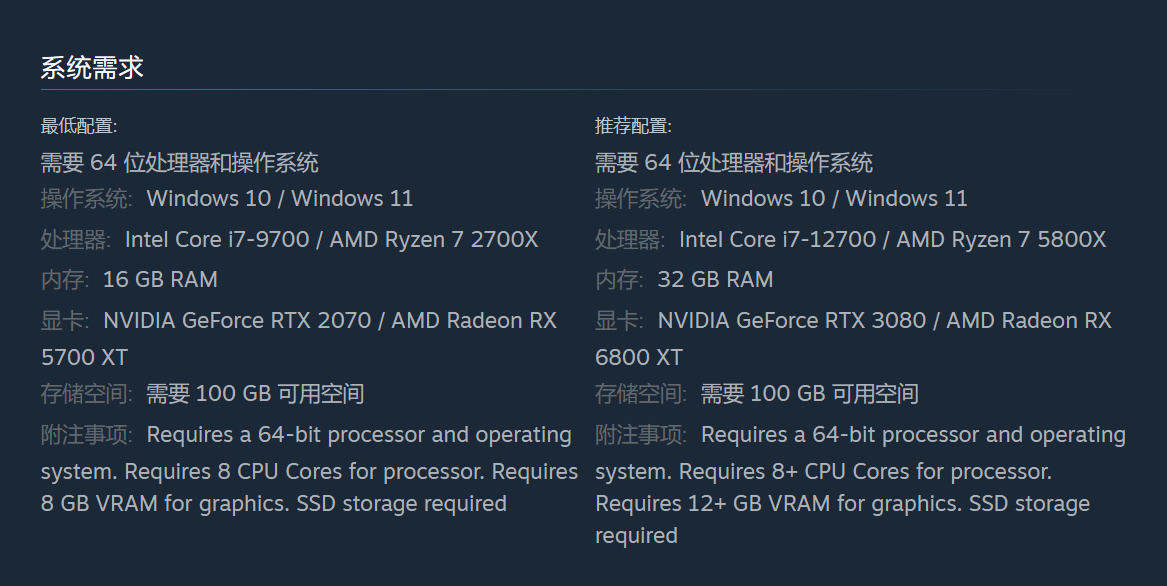This screenshot has width=1167, height=586.
Task: Click the 附注事项 label under 最低配置
Action: (86, 435)
